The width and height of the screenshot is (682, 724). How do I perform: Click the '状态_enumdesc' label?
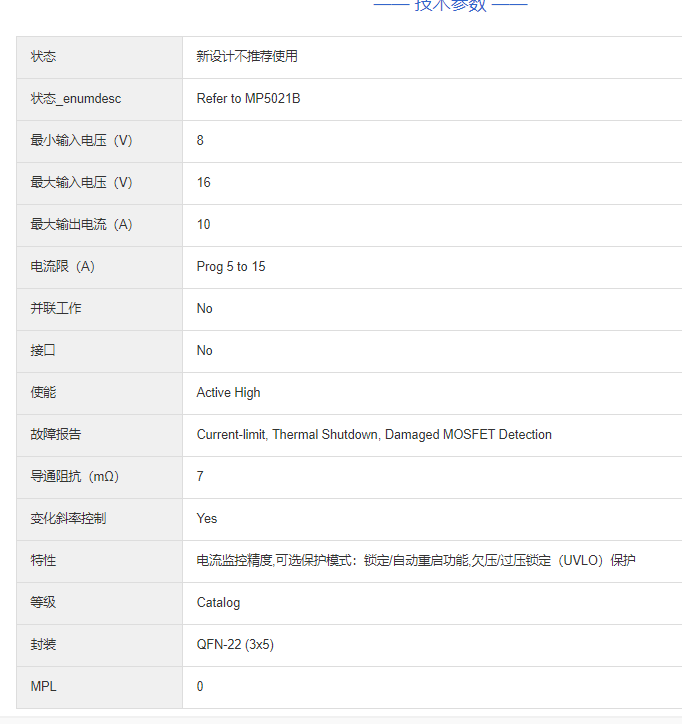click(x=76, y=98)
